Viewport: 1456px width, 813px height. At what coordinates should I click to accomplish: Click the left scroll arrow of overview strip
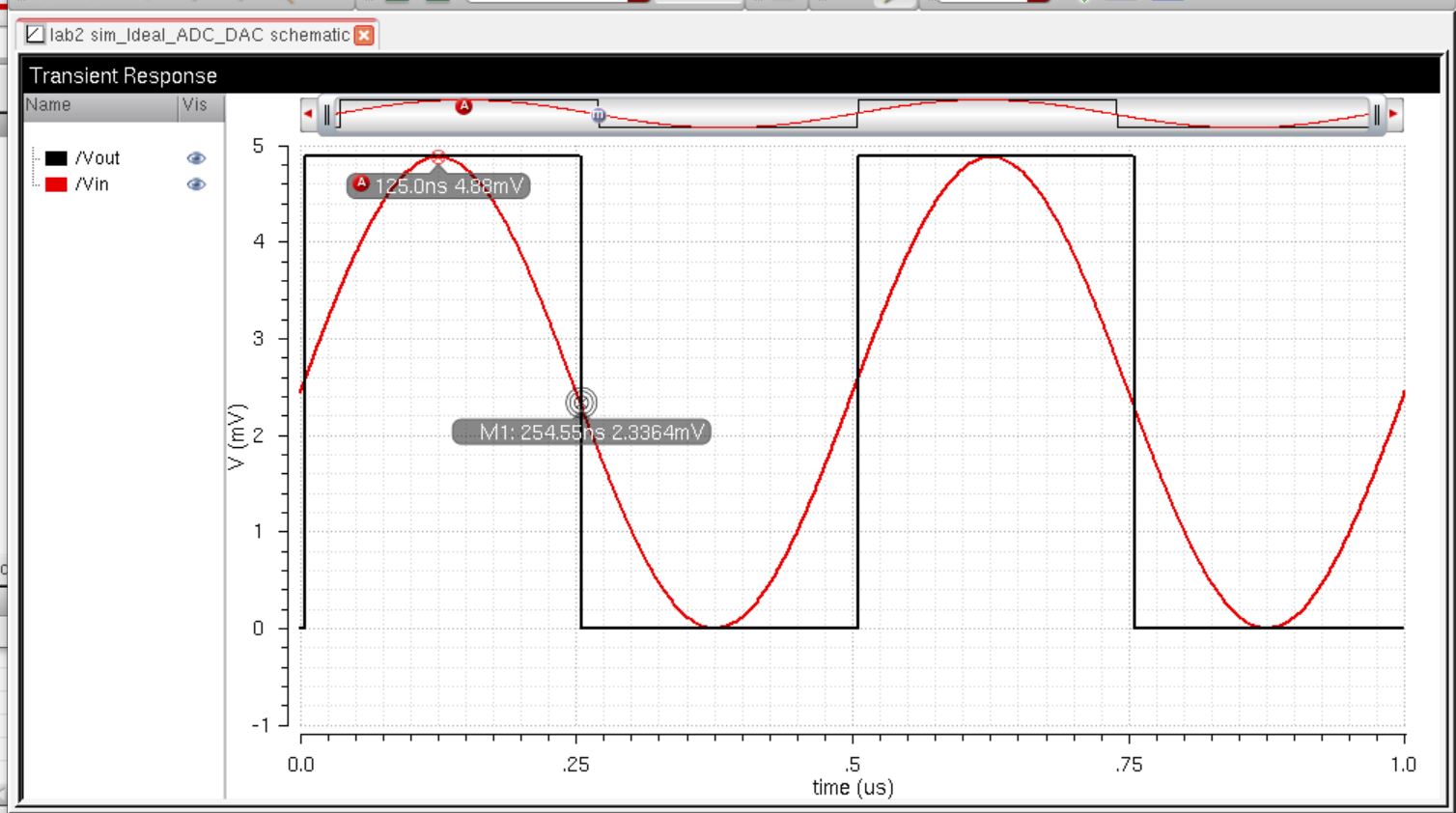point(308,114)
